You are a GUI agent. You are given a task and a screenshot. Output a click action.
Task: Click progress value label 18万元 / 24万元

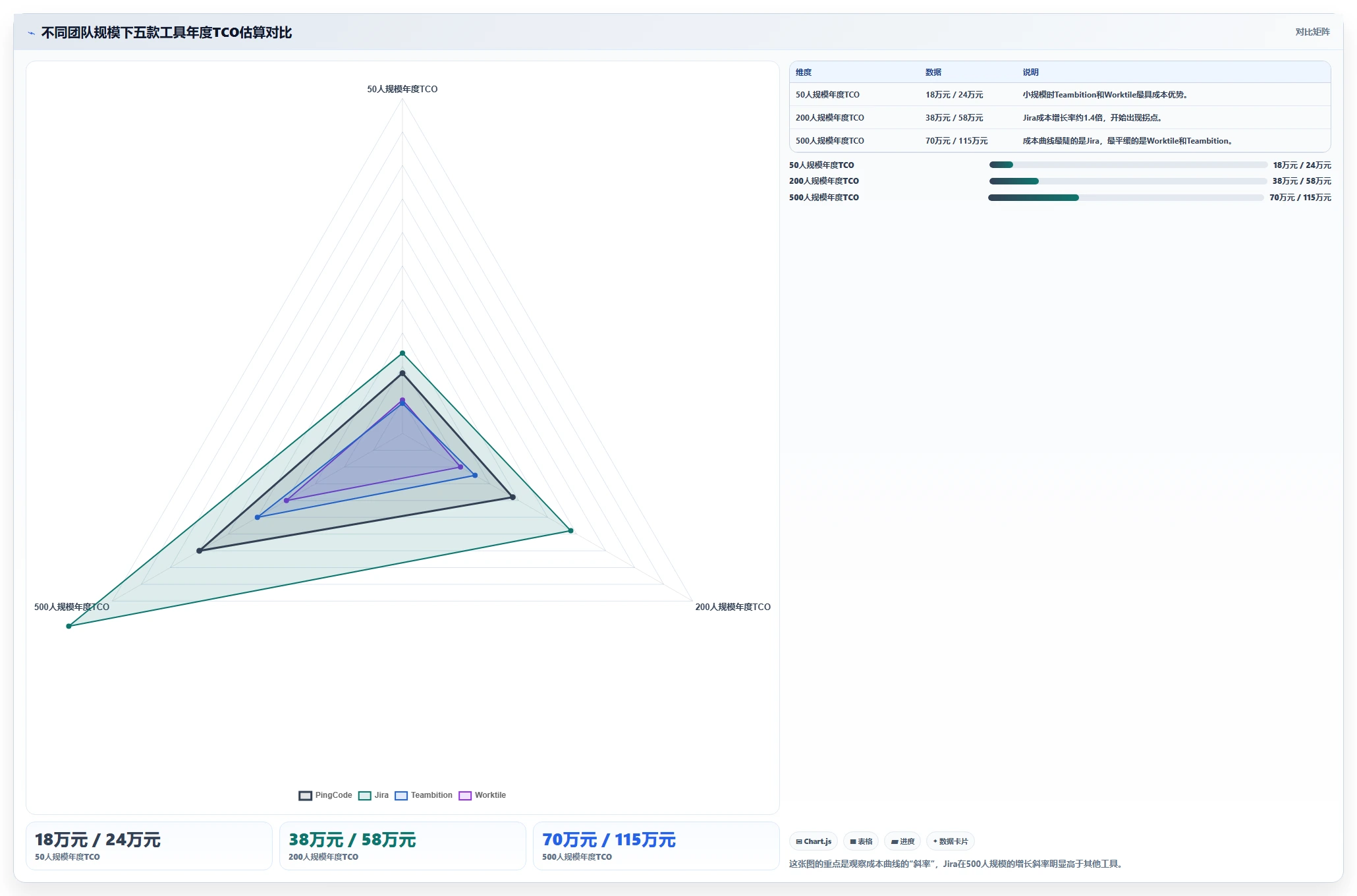[1302, 165]
